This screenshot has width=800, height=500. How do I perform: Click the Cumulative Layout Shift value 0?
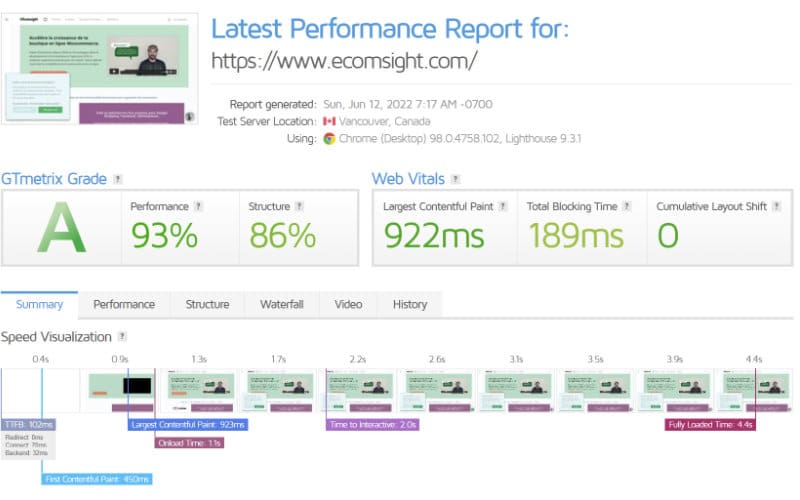coord(668,236)
